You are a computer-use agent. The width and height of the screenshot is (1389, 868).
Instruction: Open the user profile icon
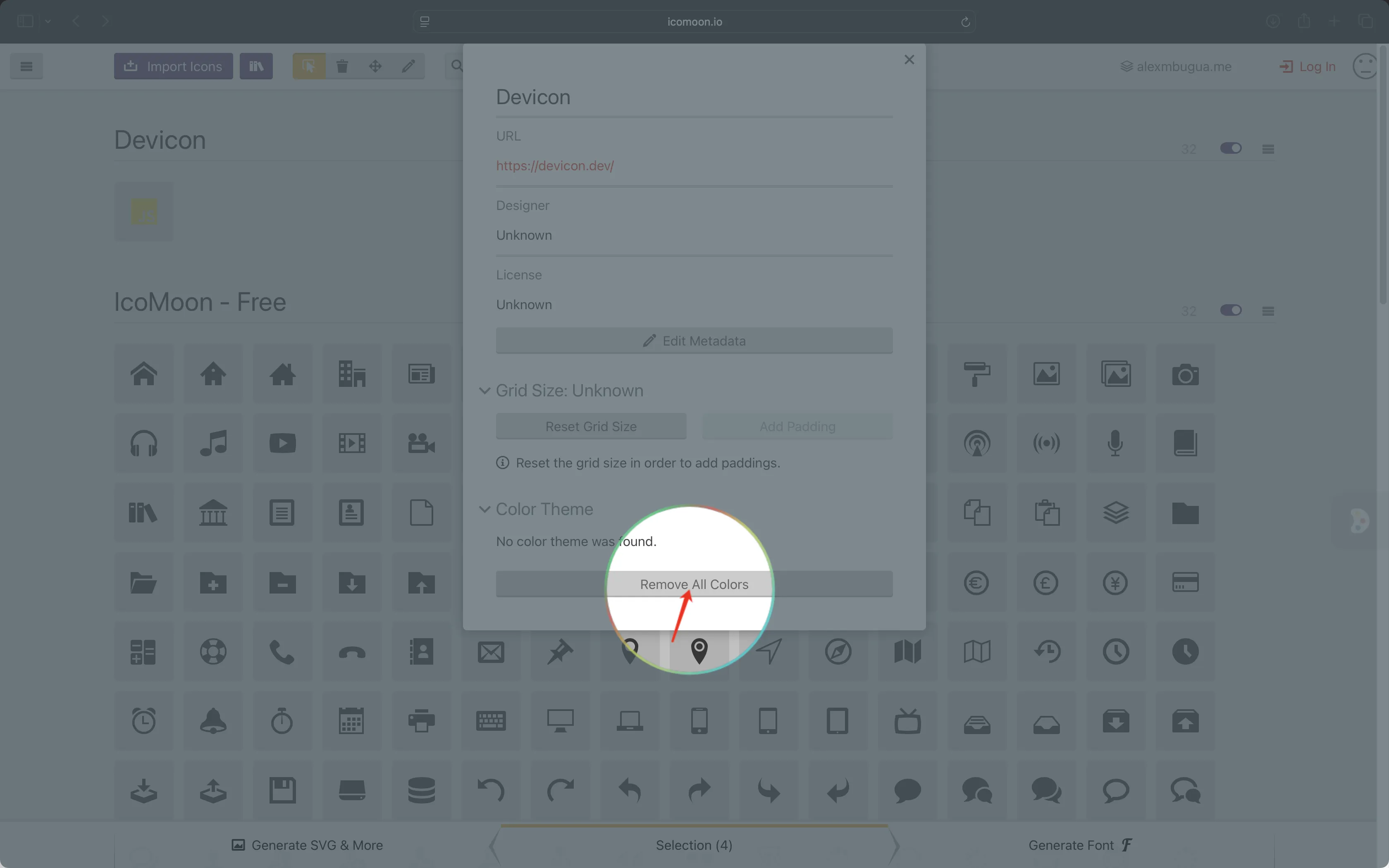coord(1365,66)
